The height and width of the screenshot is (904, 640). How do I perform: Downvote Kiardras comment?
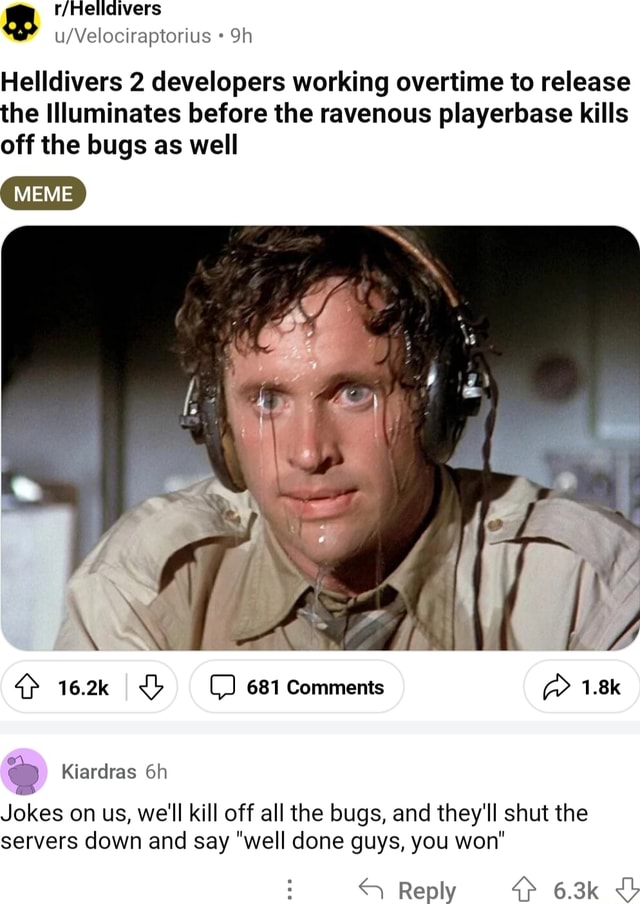click(627, 890)
